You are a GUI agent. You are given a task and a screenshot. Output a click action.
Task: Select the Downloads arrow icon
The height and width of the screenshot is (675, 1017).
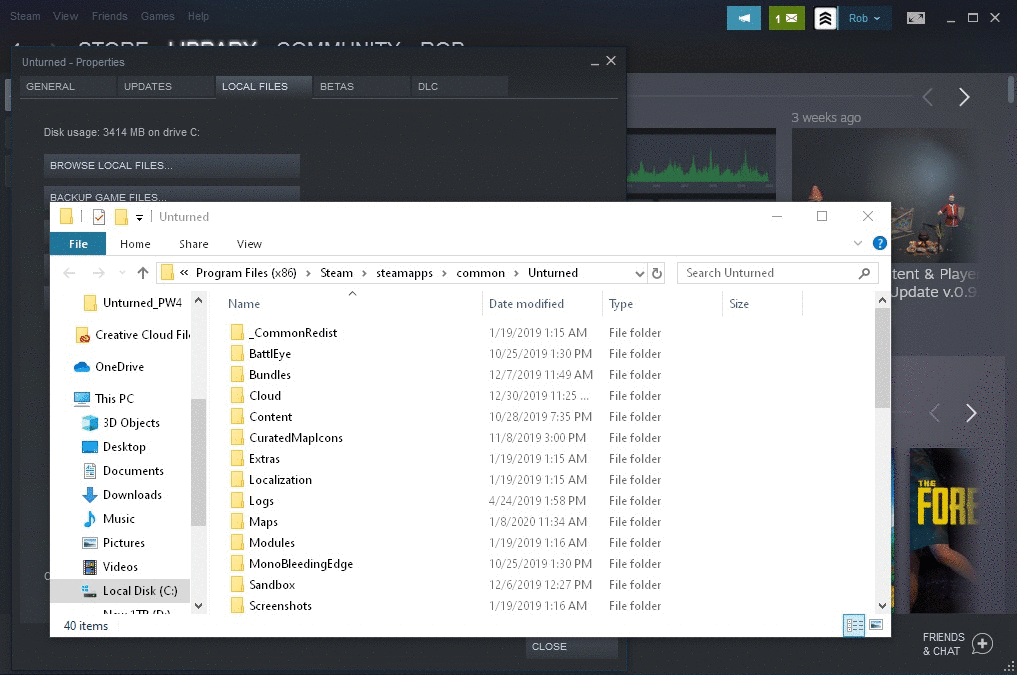[90, 495]
